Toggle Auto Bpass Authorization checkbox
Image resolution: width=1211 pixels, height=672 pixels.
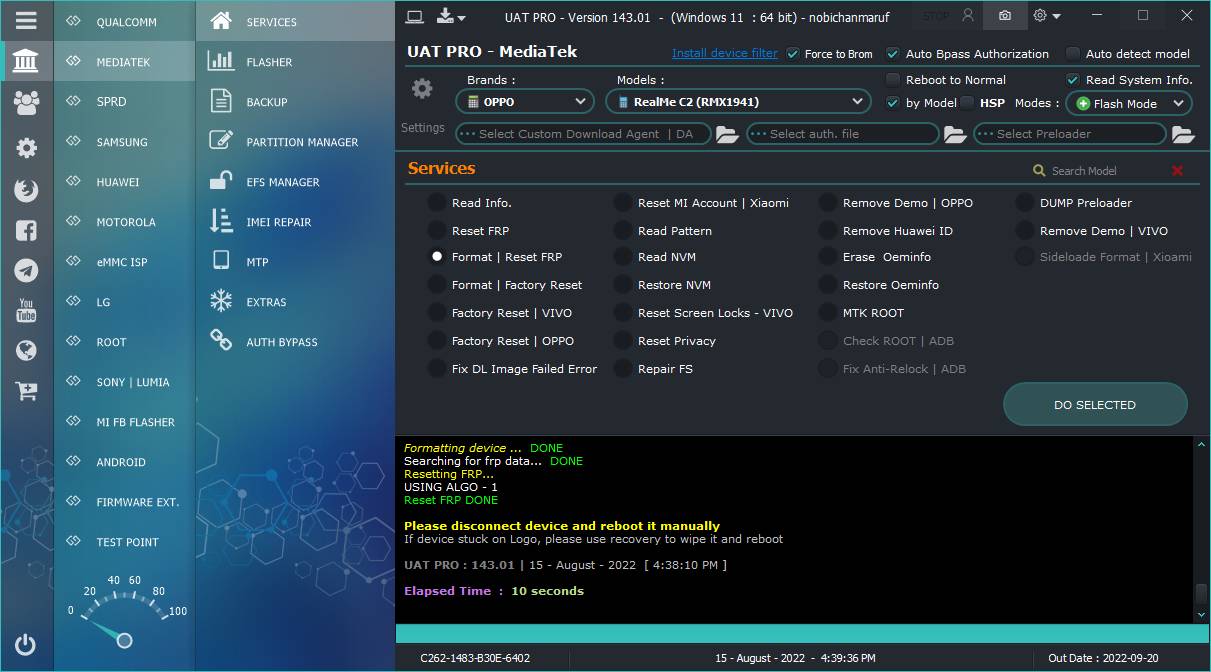tap(893, 54)
